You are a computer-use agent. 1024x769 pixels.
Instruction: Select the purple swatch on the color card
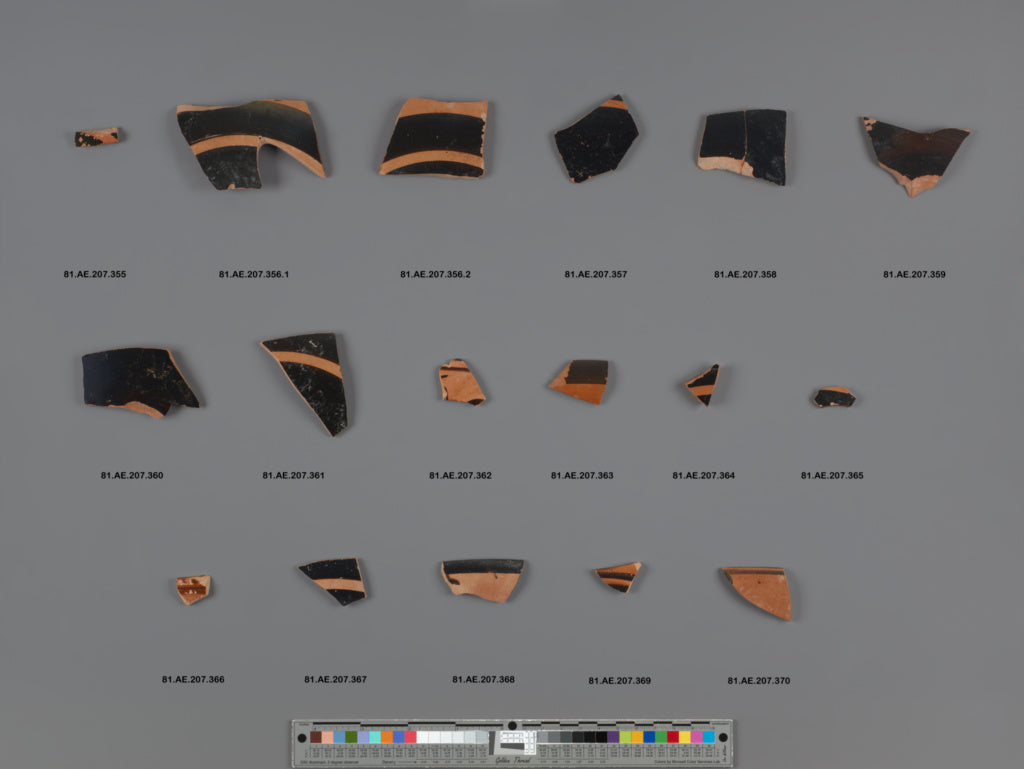click(x=613, y=737)
